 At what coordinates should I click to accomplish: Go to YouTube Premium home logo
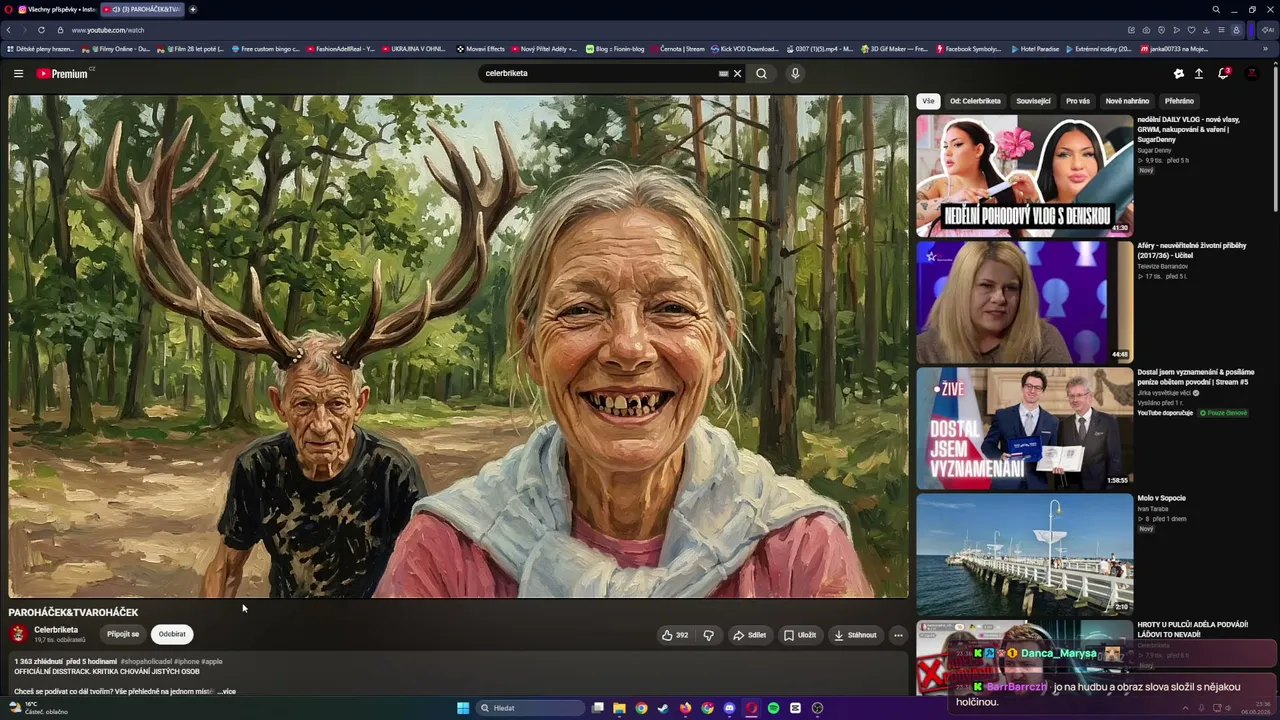click(64, 73)
